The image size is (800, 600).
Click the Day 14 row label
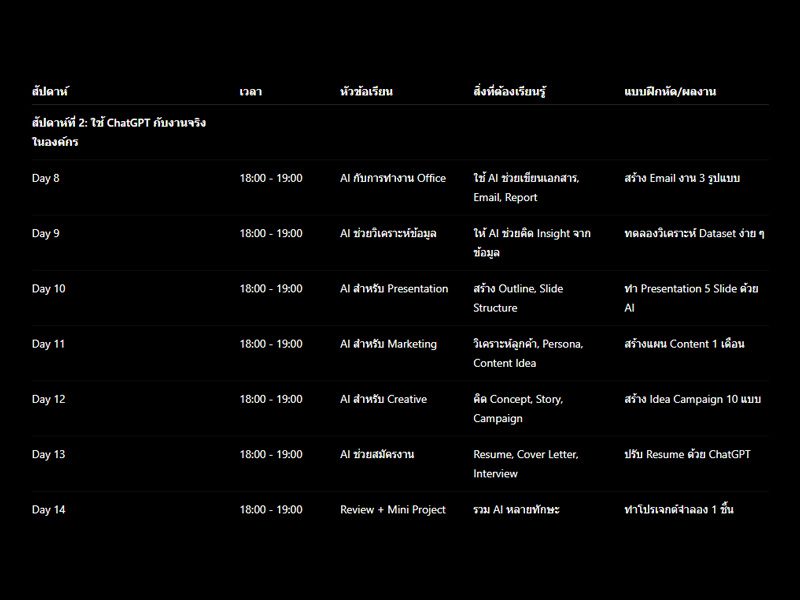click(x=48, y=510)
